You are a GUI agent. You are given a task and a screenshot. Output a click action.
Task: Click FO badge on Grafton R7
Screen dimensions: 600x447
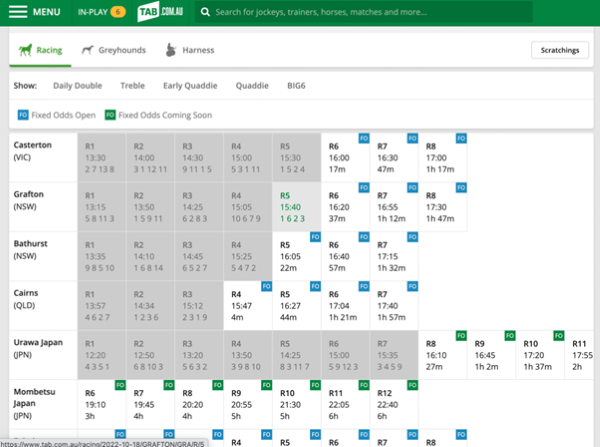click(x=412, y=188)
